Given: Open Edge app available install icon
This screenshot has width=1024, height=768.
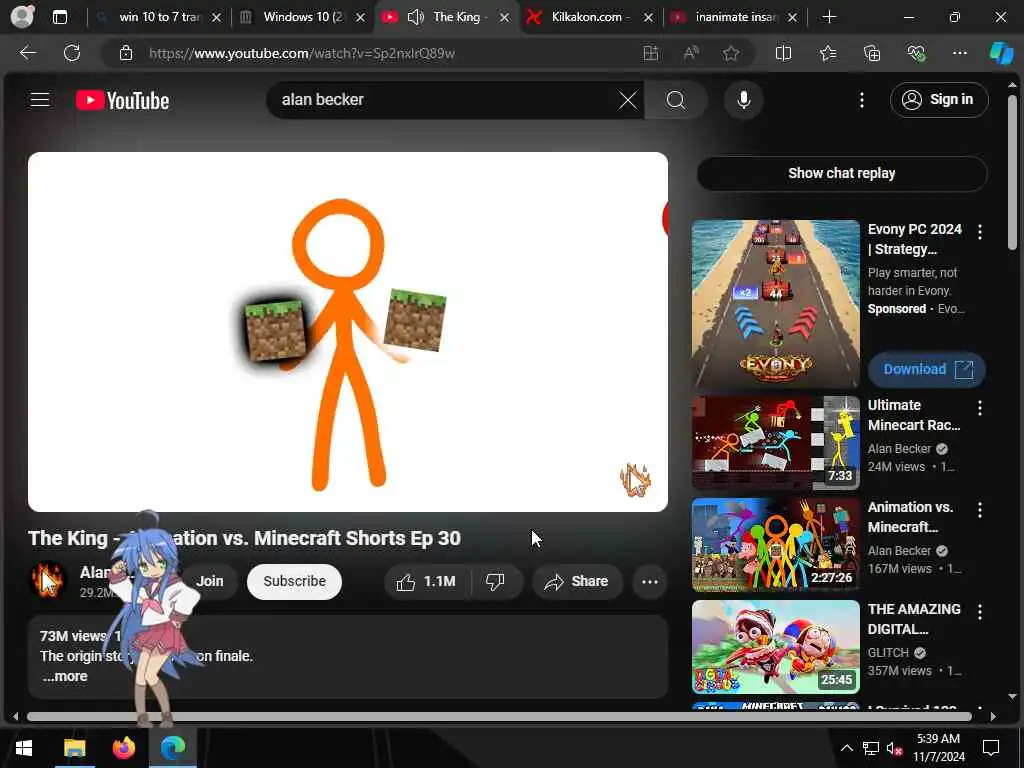Looking at the screenshot, I should [650, 53].
